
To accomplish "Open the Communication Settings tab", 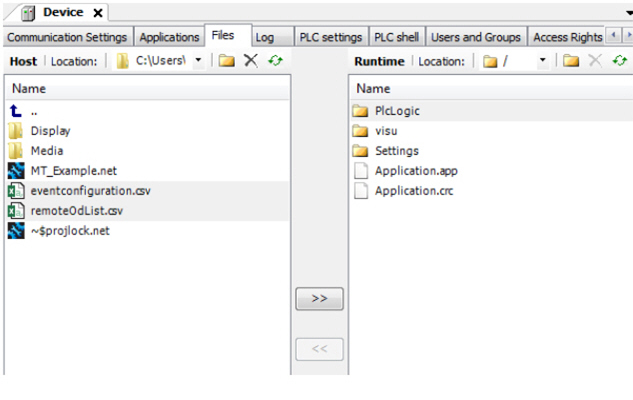I will [67, 37].
